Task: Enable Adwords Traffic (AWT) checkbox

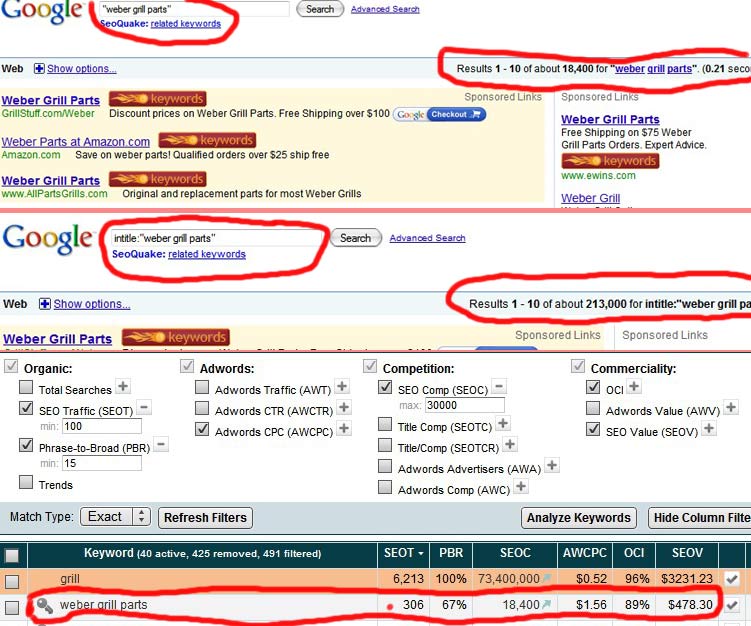Action: [202, 387]
